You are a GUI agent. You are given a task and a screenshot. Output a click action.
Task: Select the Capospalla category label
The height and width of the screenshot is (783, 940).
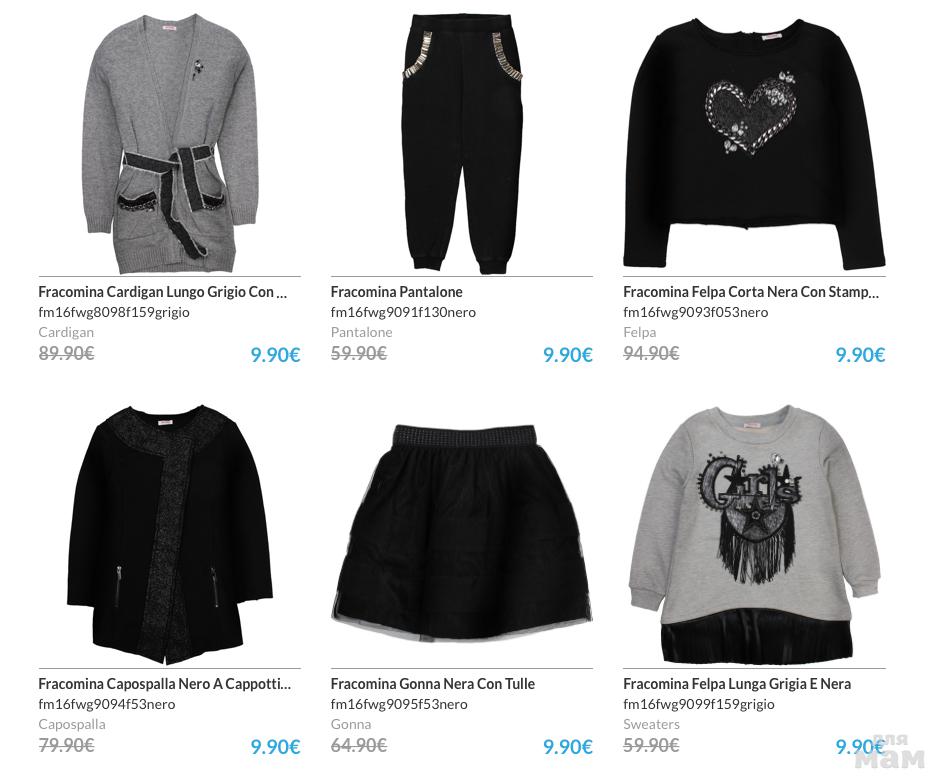(72, 724)
